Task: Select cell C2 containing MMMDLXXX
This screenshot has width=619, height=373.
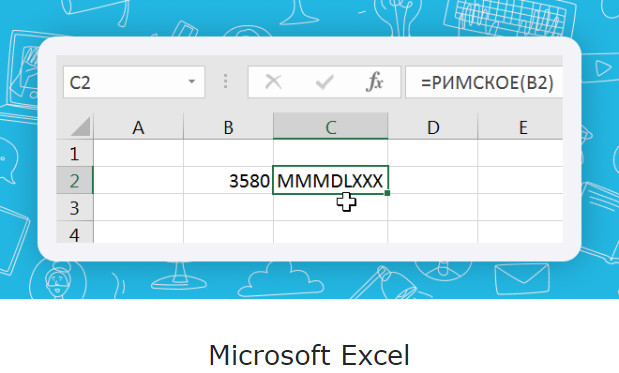Action: click(x=330, y=180)
